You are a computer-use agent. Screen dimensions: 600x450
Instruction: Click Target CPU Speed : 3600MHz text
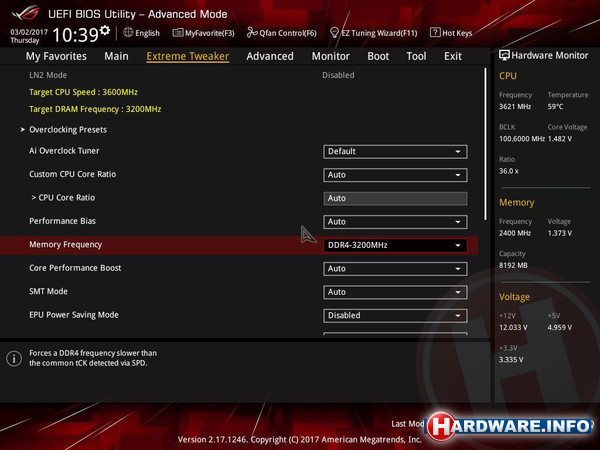pyautogui.click(x=83, y=92)
